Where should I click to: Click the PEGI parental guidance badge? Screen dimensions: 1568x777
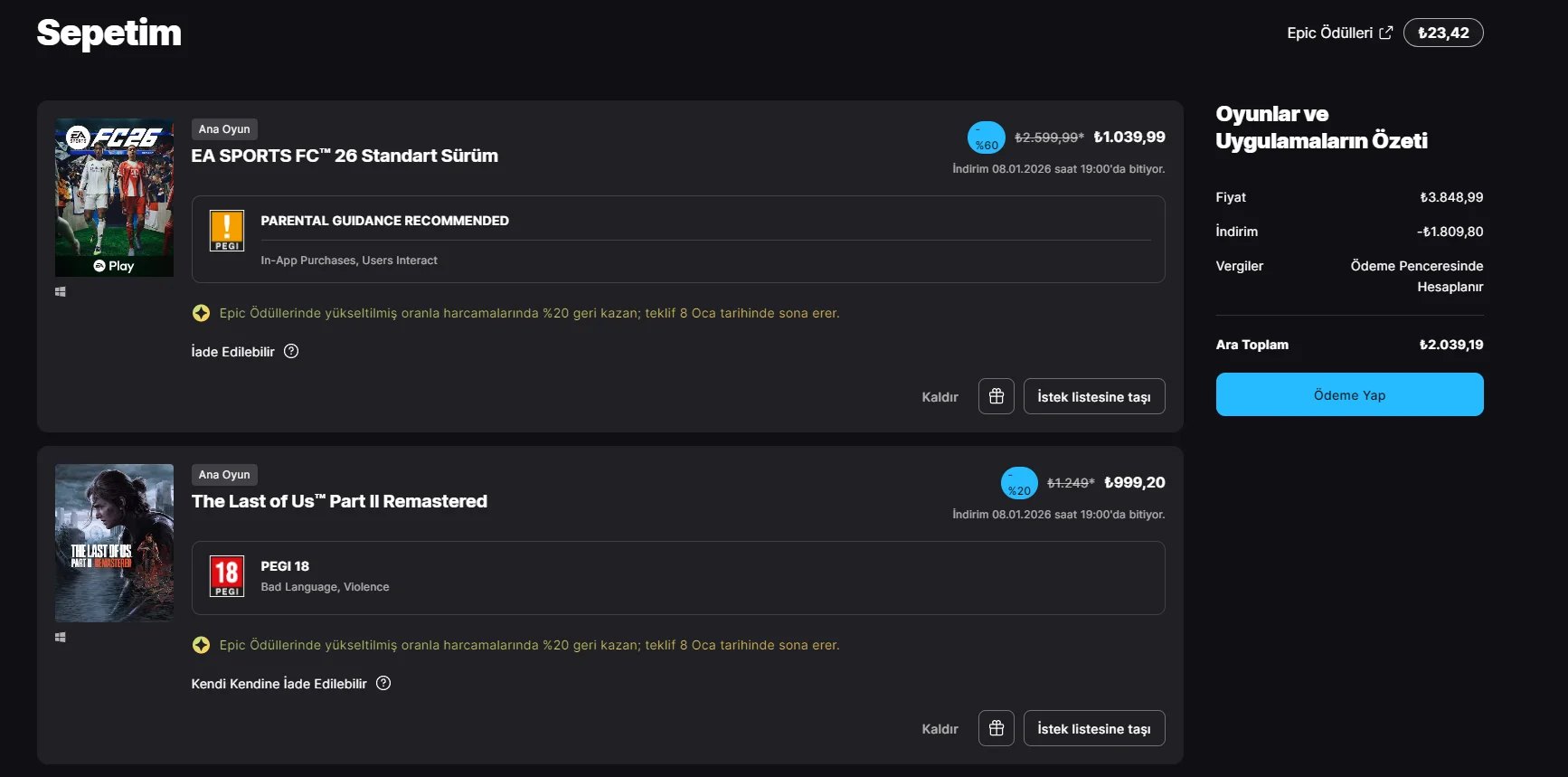coord(227,231)
